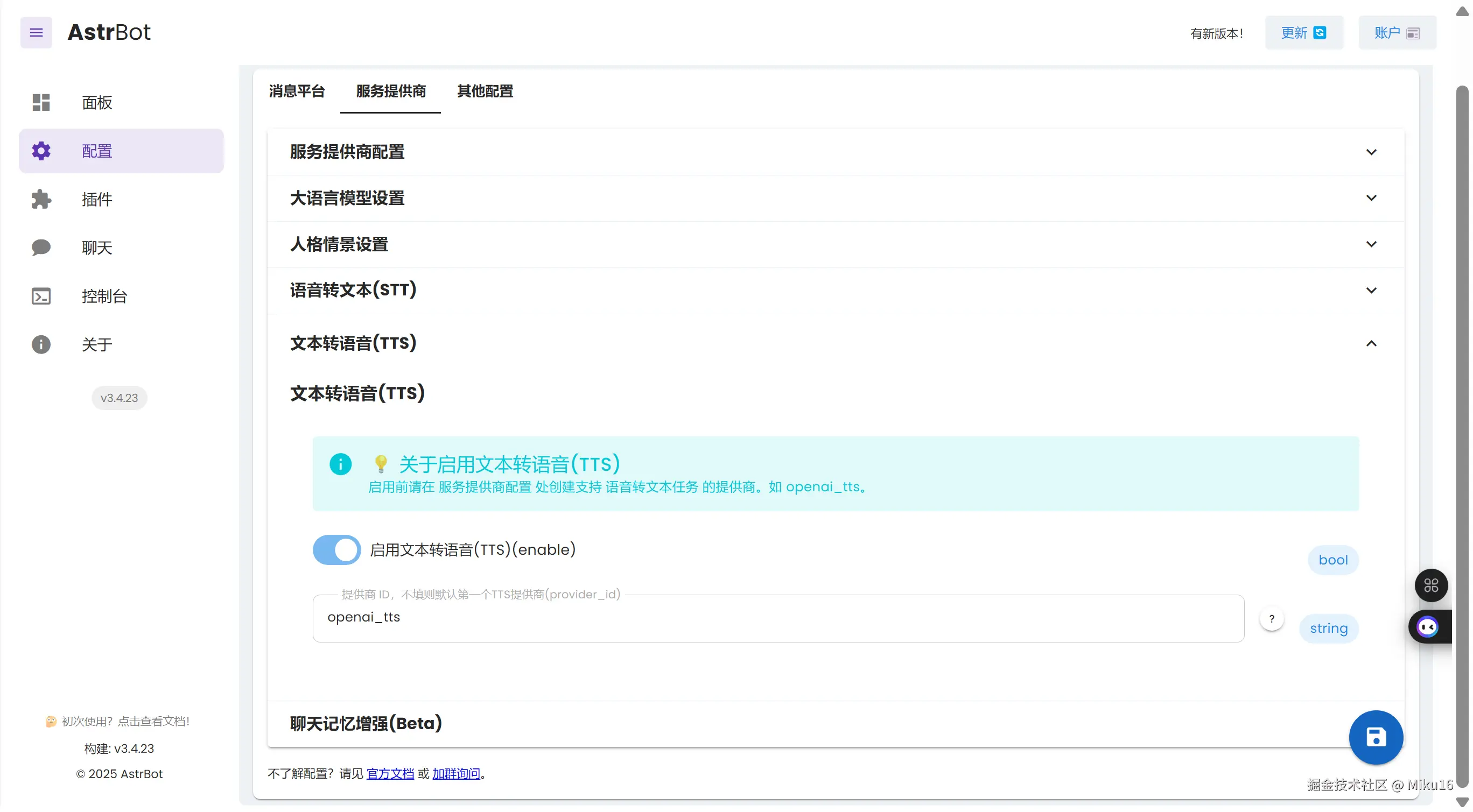Click the 更新 update button
This screenshot has height=812, width=1473.
pyautogui.click(x=1303, y=33)
